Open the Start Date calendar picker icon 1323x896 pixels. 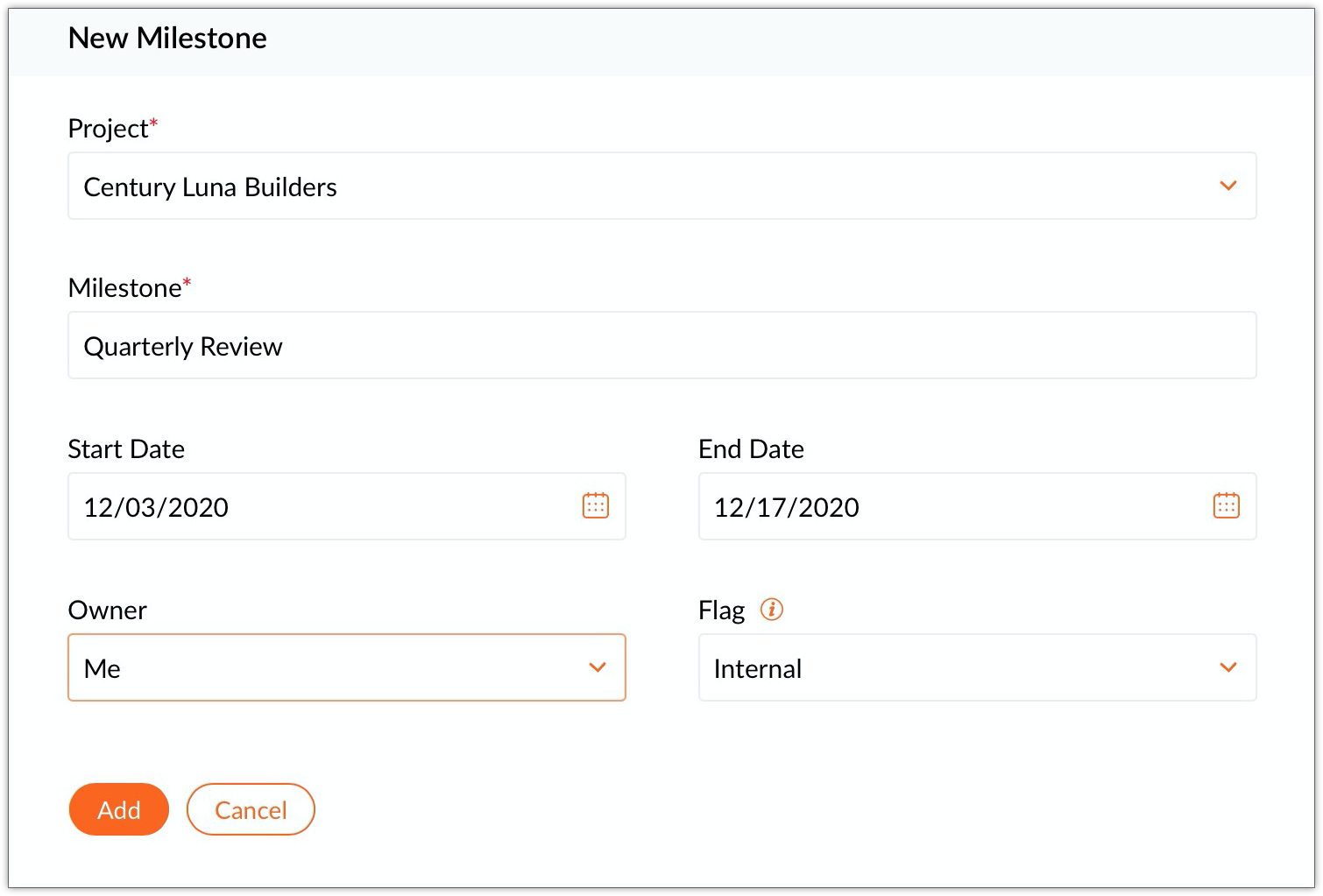pyautogui.click(x=596, y=505)
